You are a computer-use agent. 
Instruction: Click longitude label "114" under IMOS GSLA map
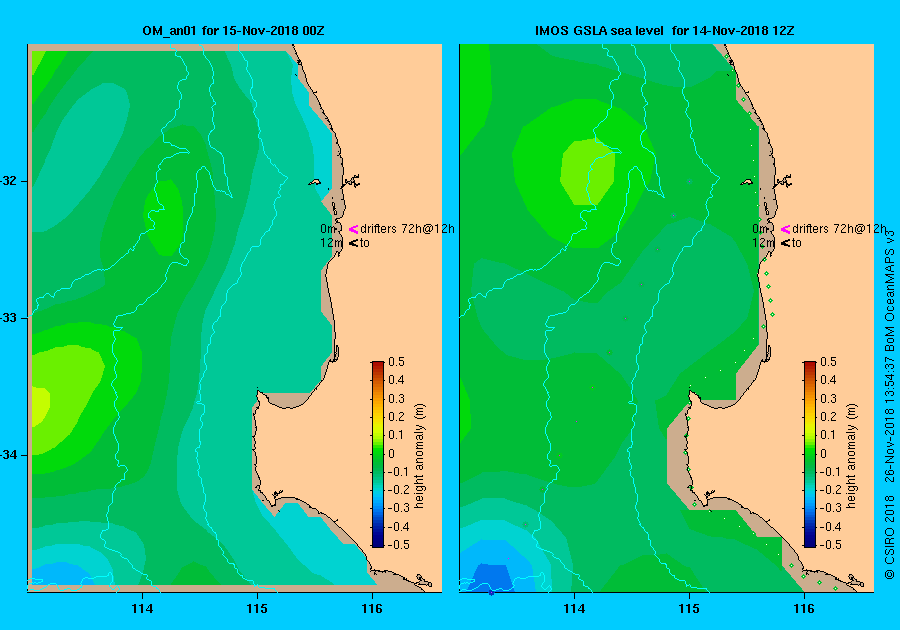[574, 609]
